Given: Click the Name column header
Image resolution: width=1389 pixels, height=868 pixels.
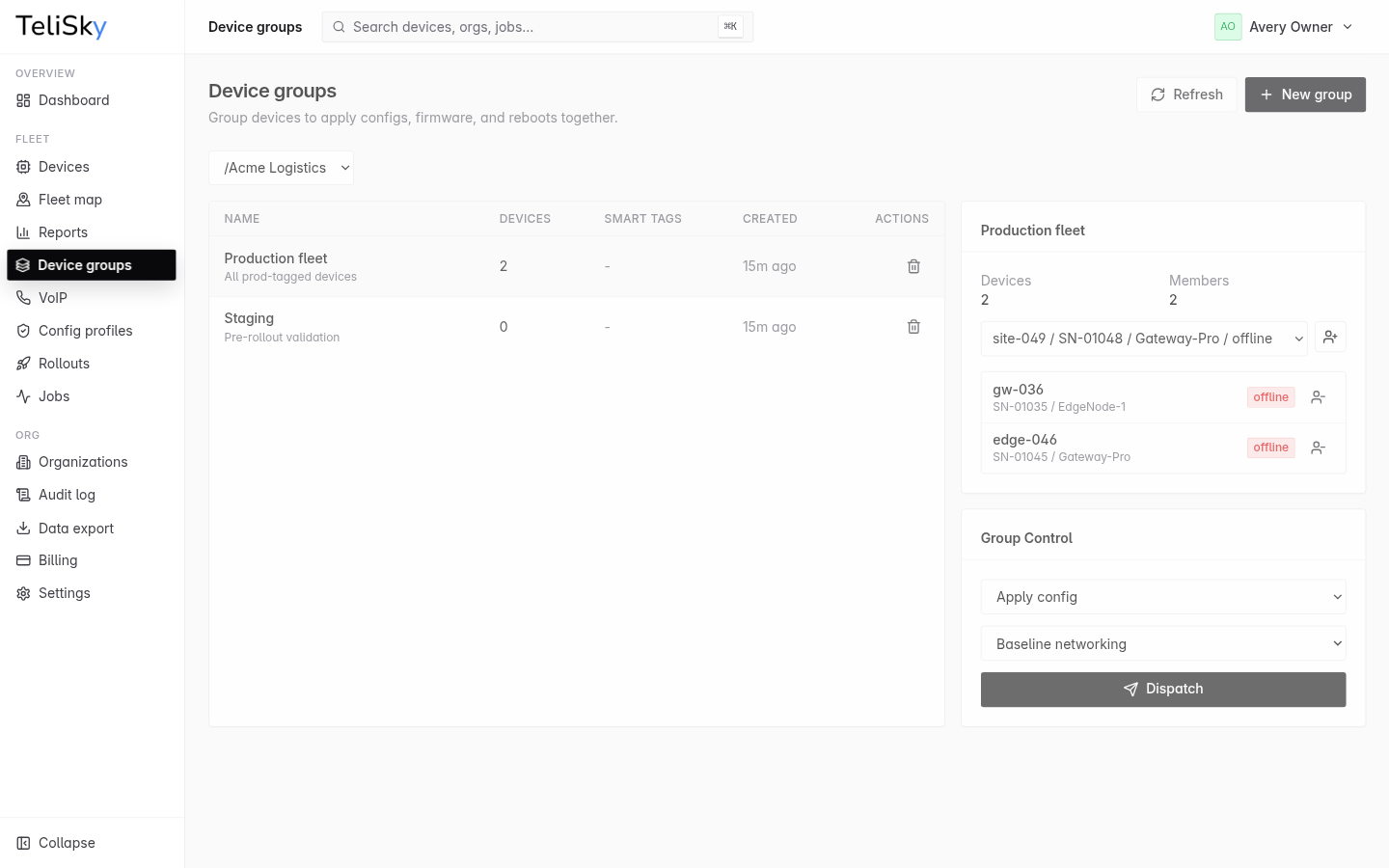Looking at the screenshot, I should 242,219.
